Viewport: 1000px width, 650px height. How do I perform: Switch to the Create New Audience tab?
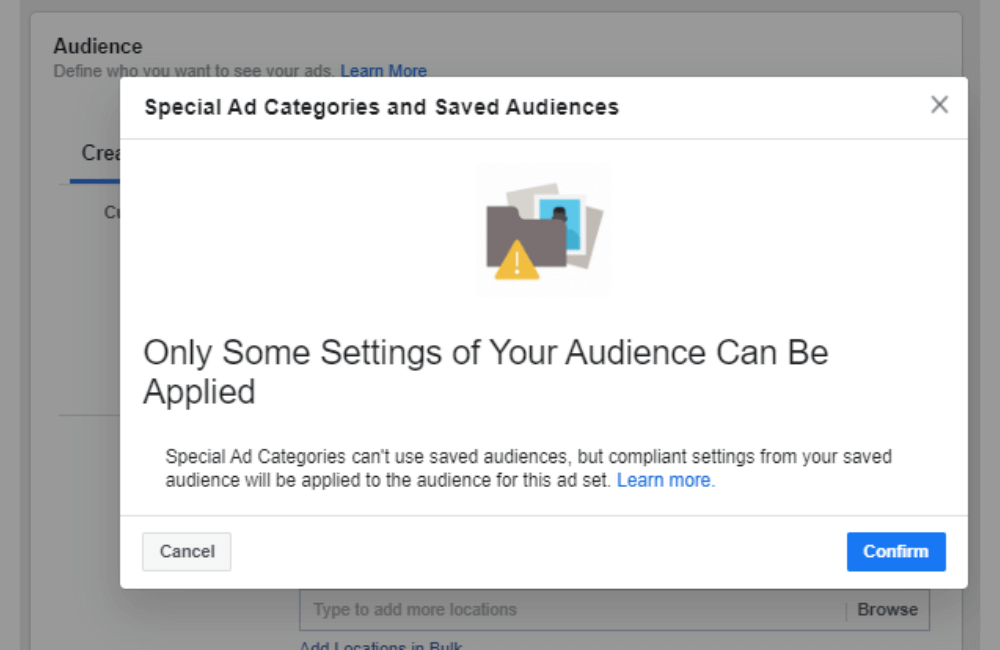coord(100,153)
